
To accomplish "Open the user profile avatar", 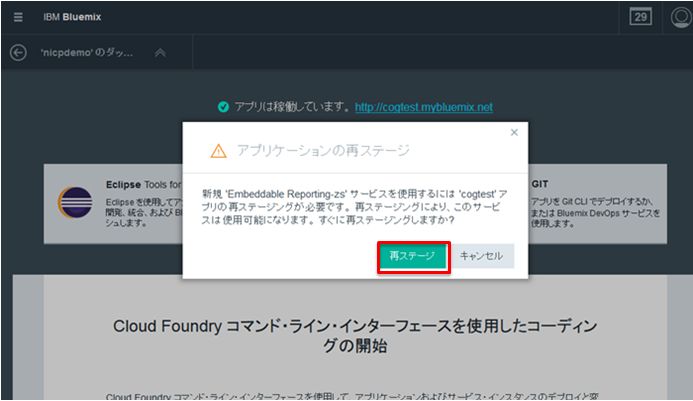I will (x=678, y=18).
